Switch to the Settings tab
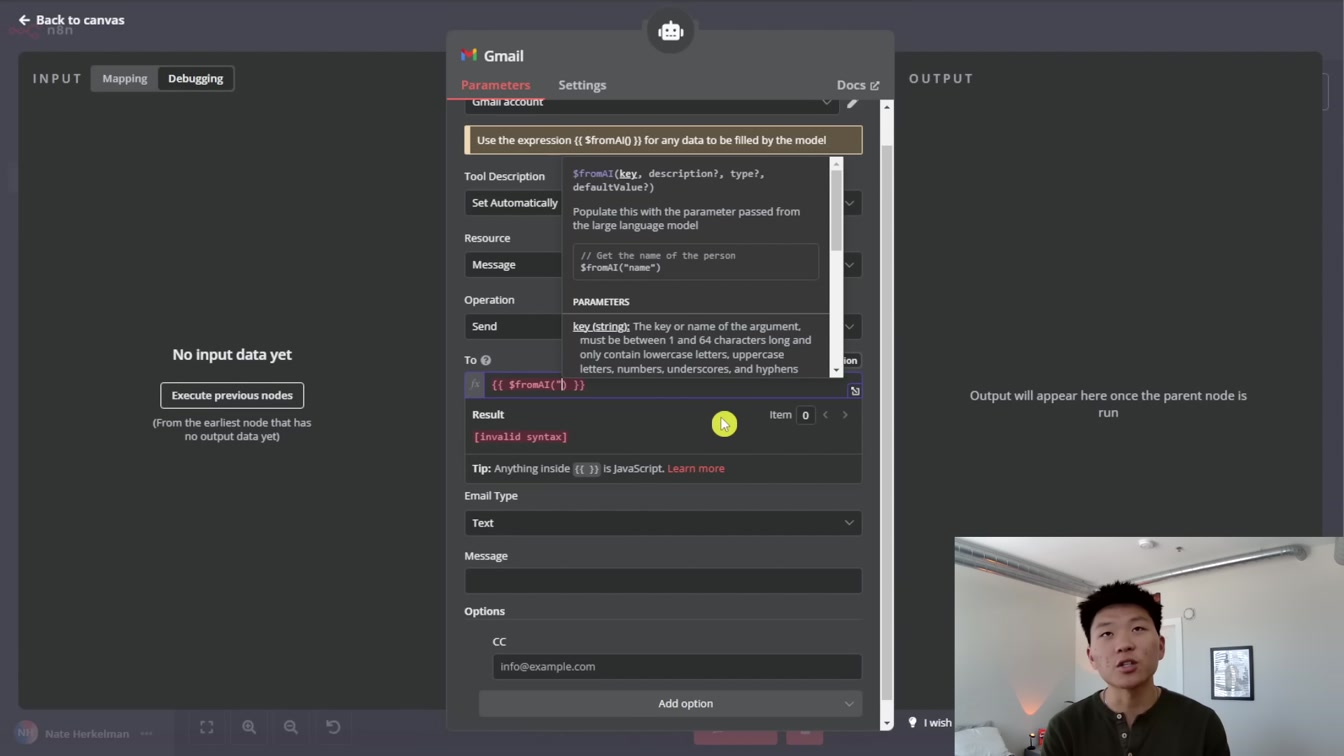This screenshot has width=1344, height=756. (582, 85)
